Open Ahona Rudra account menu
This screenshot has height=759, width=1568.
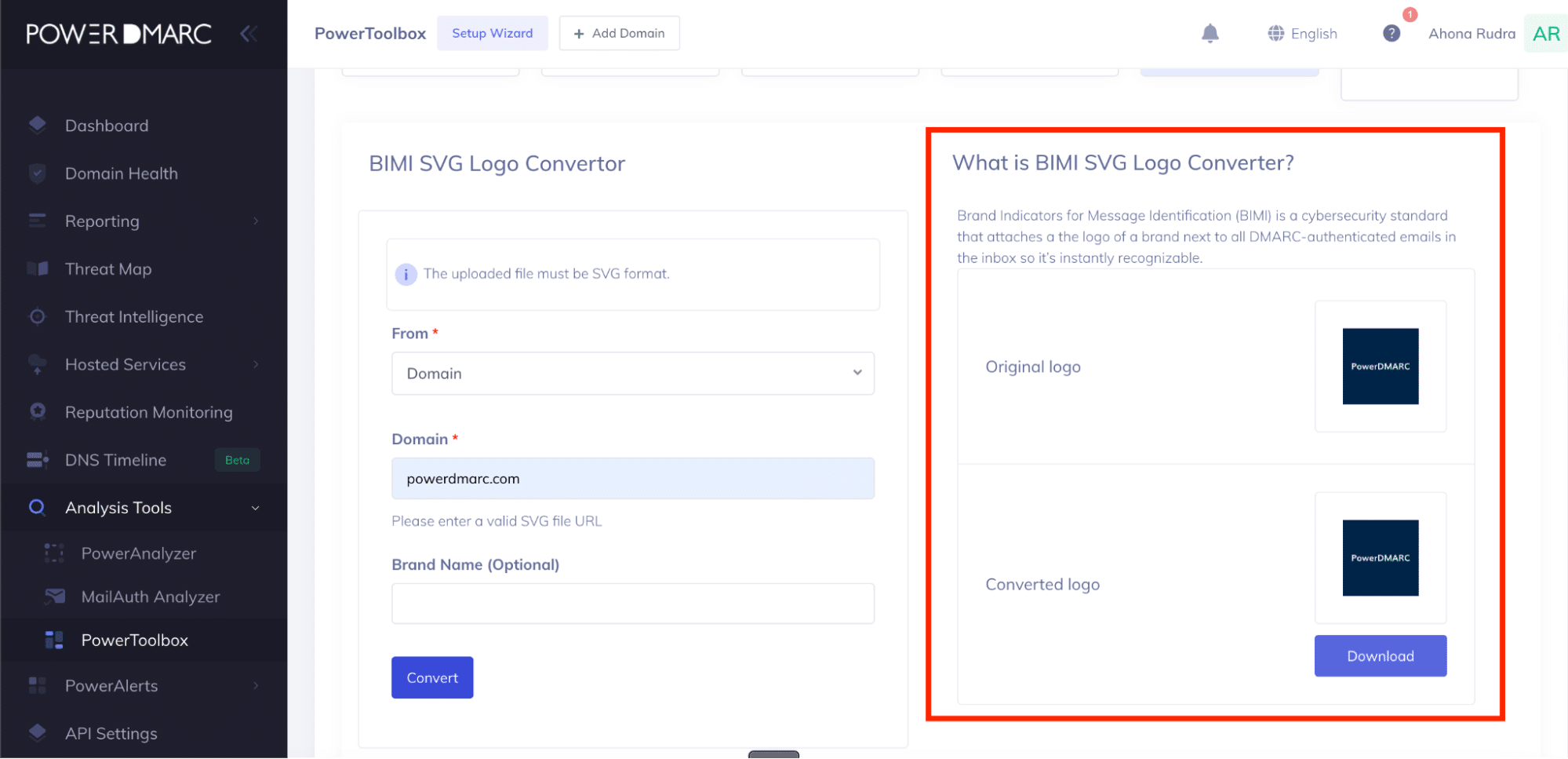point(1472,34)
